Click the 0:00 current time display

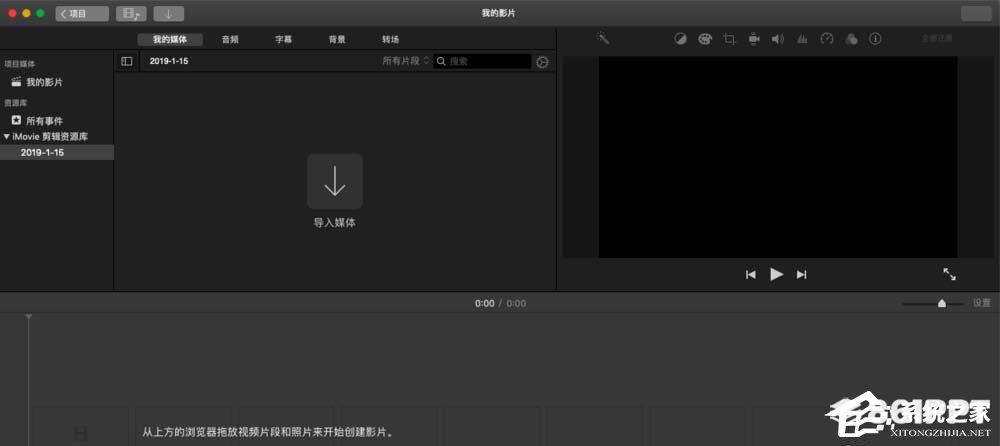(485, 304)
